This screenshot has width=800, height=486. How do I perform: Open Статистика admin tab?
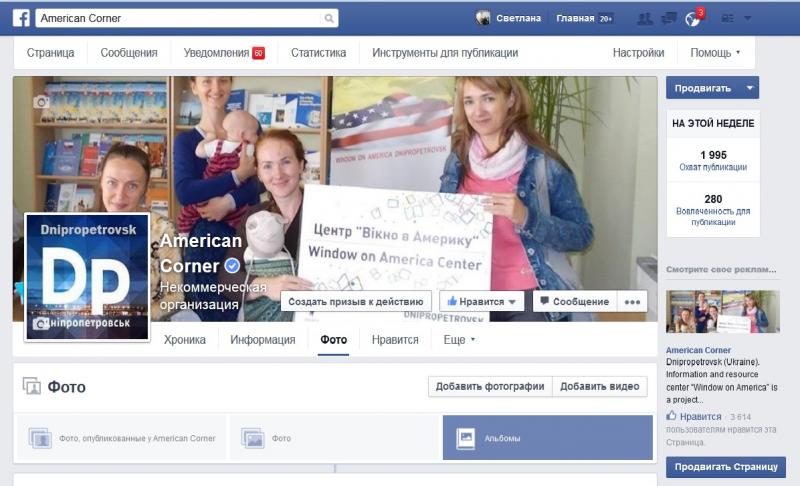tap(318, 53)
